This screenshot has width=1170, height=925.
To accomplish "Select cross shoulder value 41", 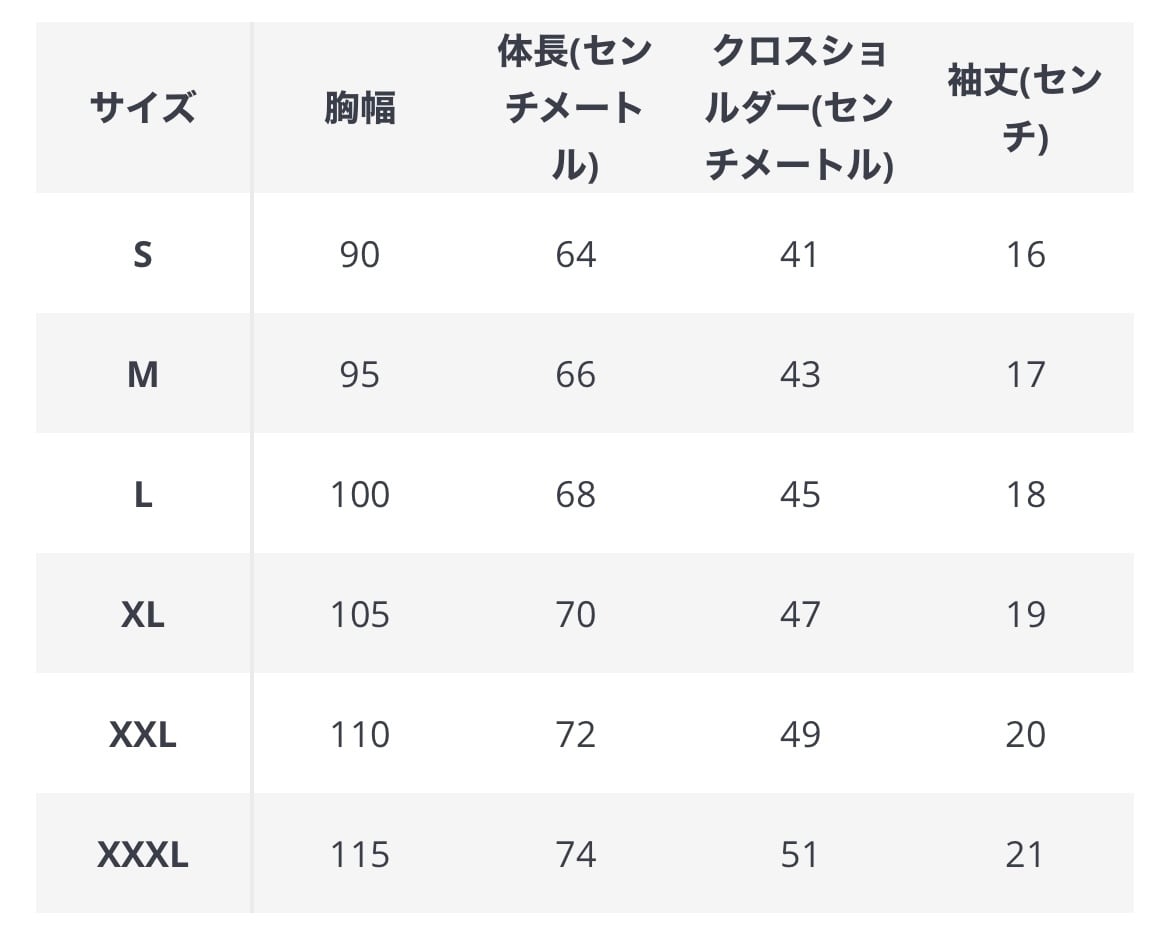I will pos(799,255).
